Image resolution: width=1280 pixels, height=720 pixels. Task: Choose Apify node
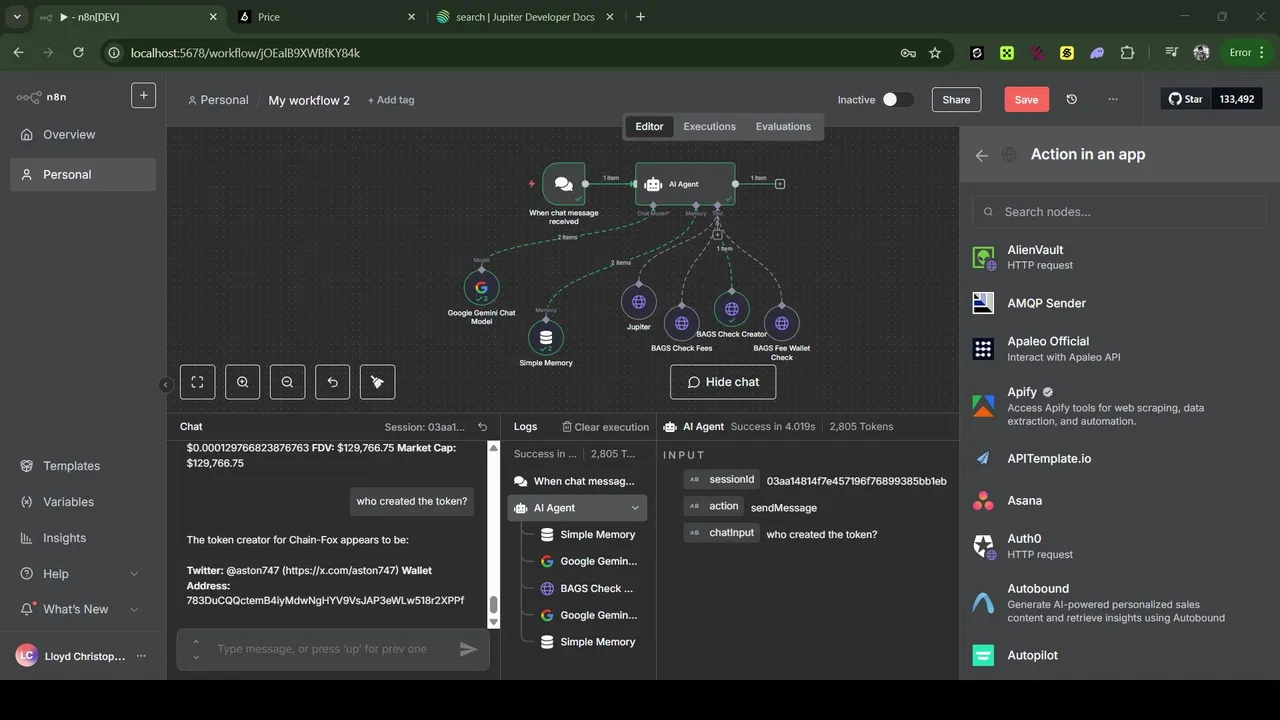point(1119,406)
